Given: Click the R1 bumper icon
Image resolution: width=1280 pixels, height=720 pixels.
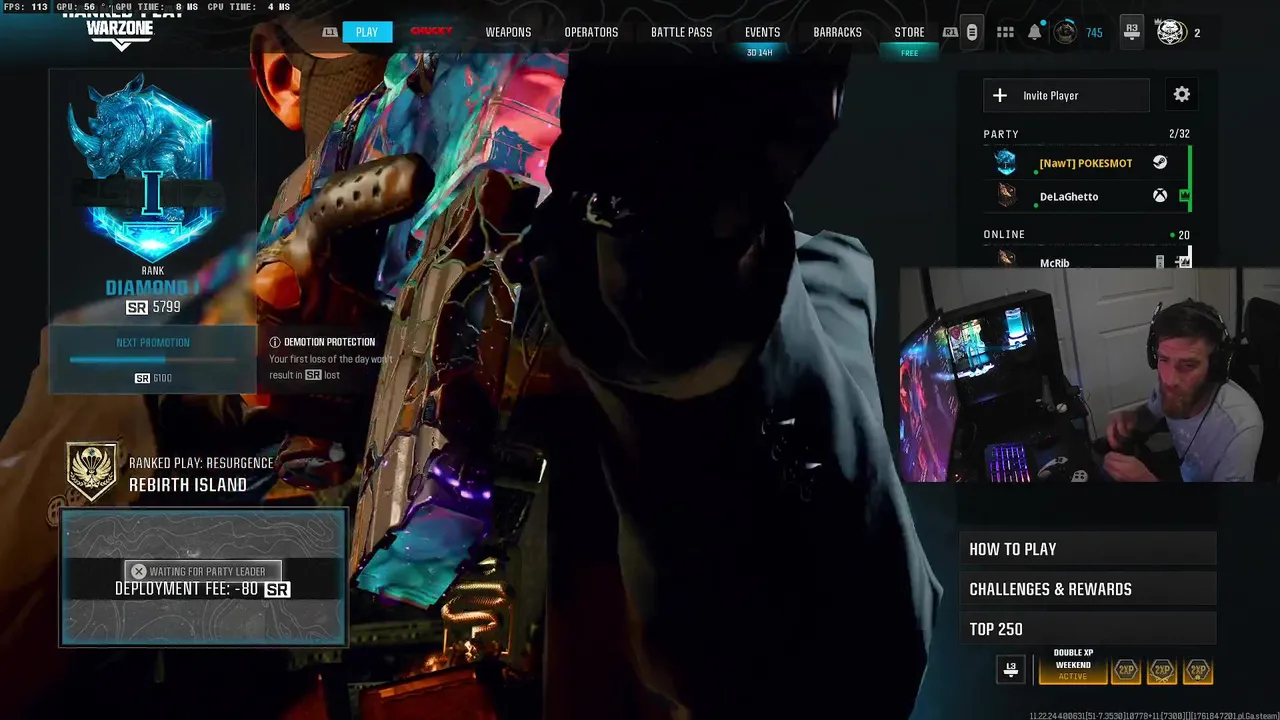Looking at the screenshot, I should [950, 32].
